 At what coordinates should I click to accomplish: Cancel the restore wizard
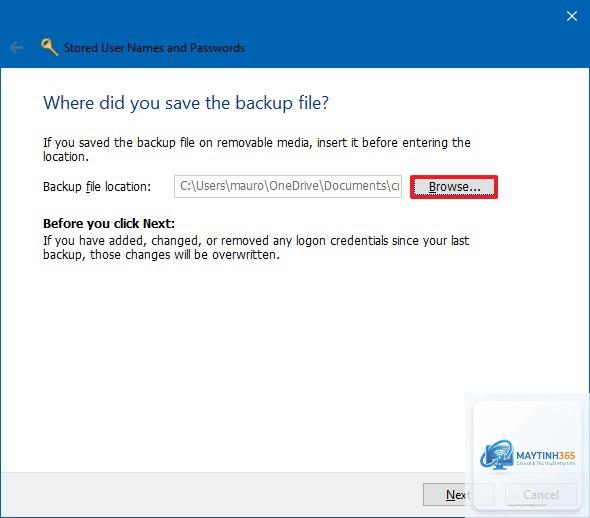pos(540,495)
